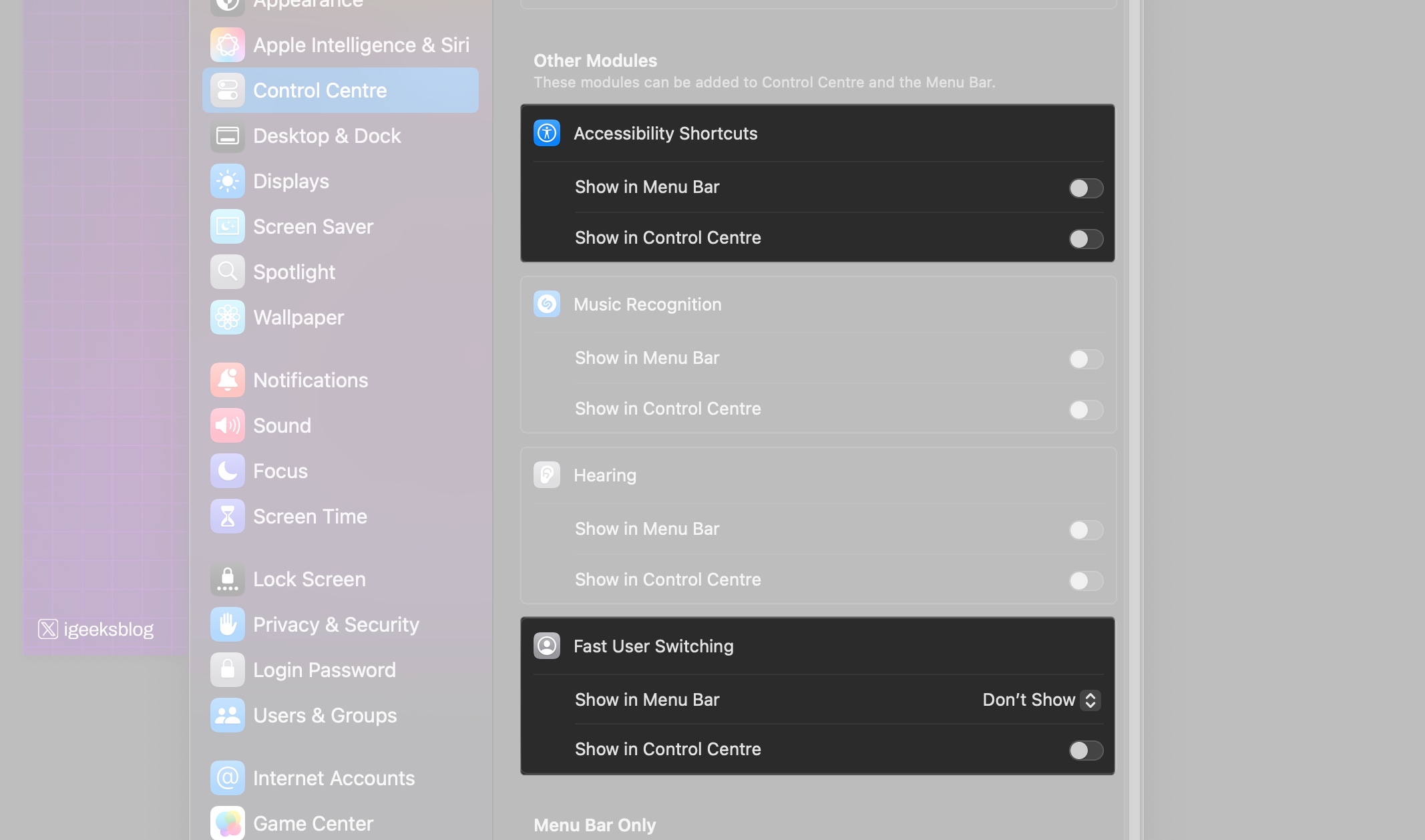Click the Displays sun icon
Viewport: 1425px width, 840px height.
click(228, 181)
